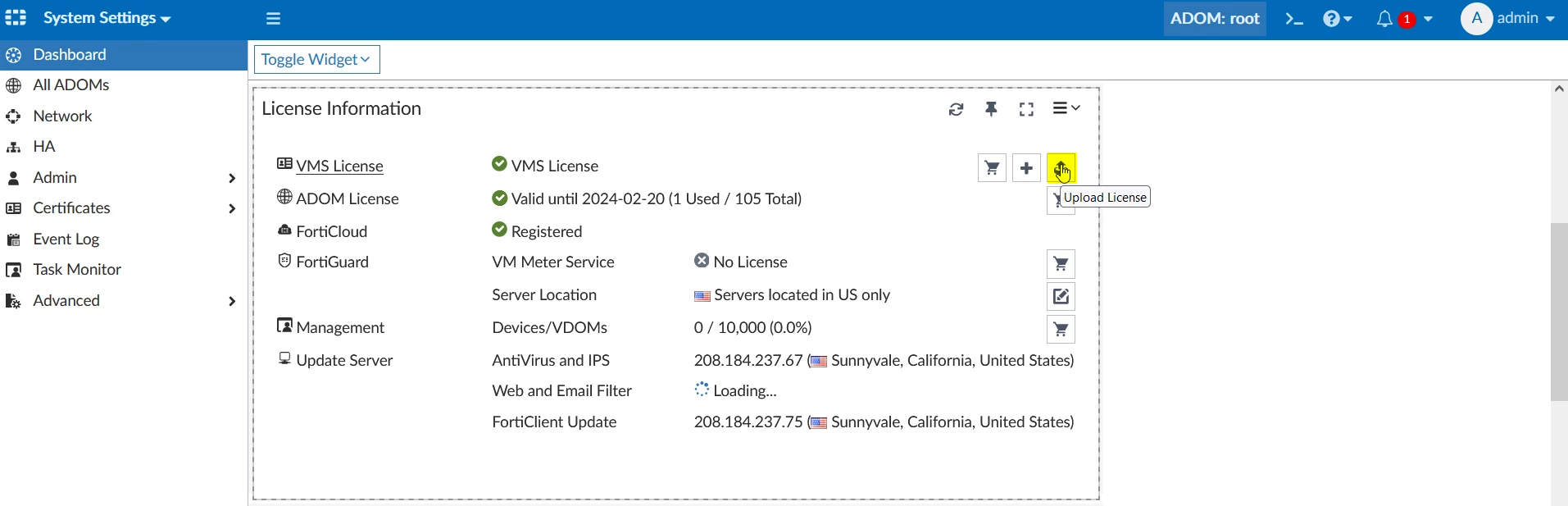Toggle the sidebar hamburger menu icon

(274, 18)
